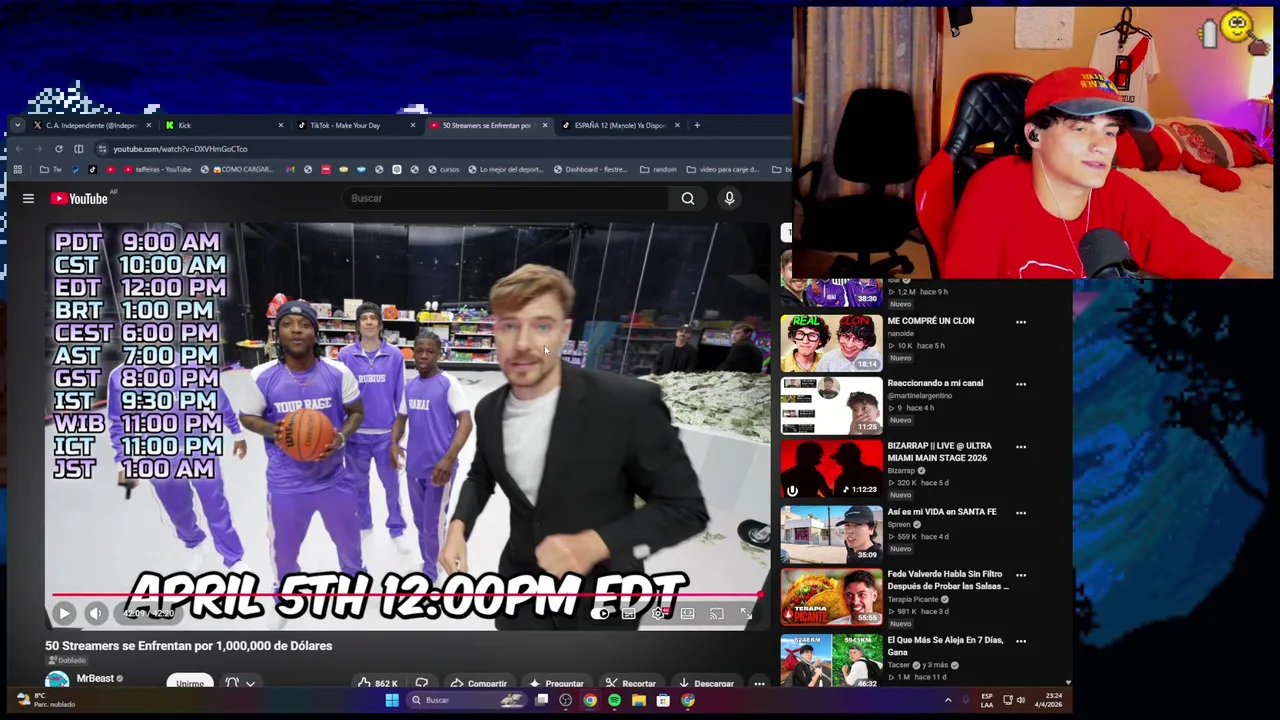Open the cursos bookmark
The image size is (1280, 720).
pos(443,169)
